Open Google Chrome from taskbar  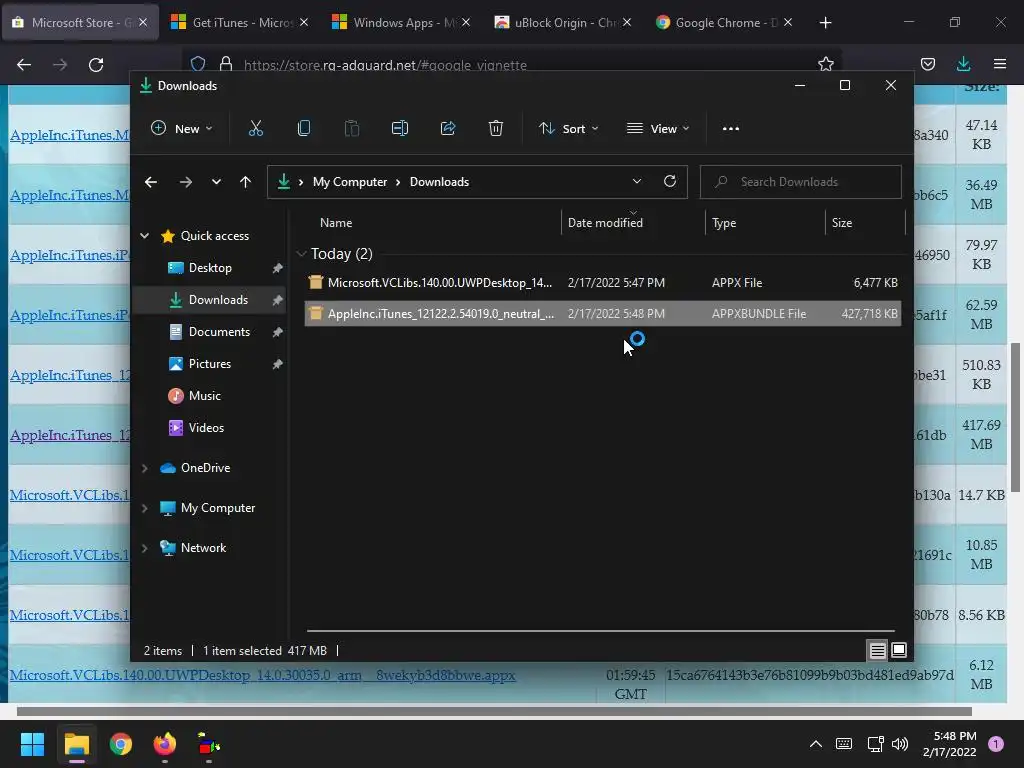[x=121, y=744]
